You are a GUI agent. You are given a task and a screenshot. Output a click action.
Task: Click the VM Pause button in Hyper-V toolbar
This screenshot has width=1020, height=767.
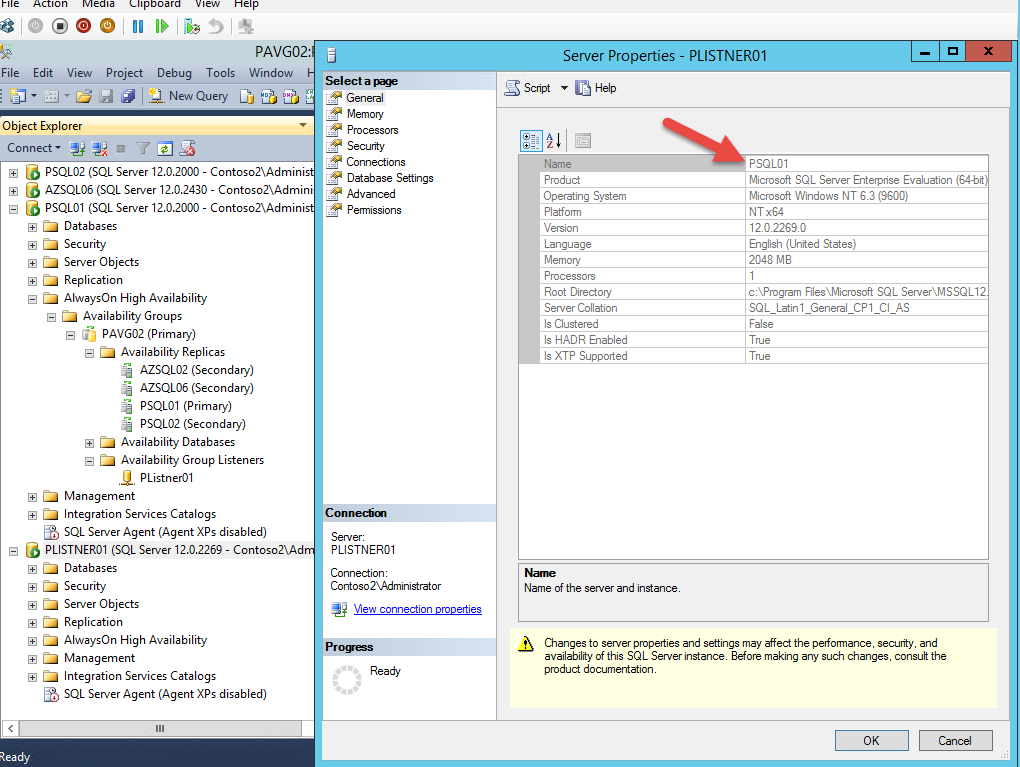click(138, 26)
